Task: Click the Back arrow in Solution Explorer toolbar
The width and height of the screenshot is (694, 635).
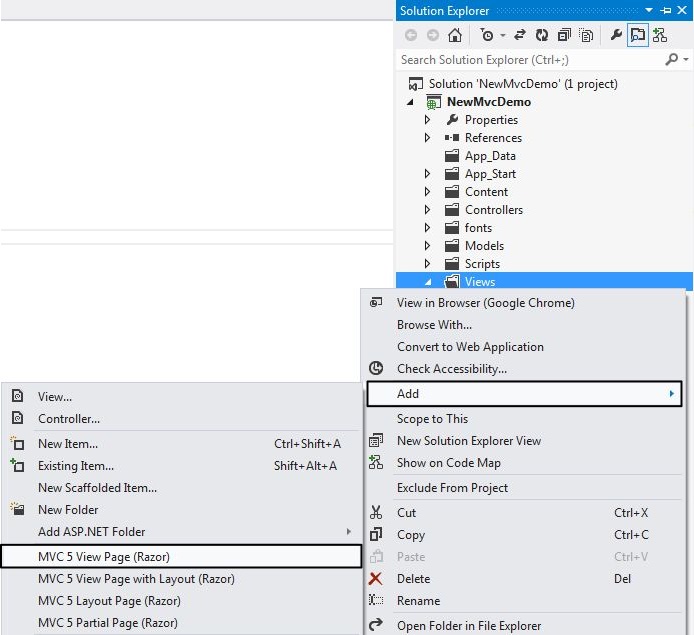Action: point(411,35)
